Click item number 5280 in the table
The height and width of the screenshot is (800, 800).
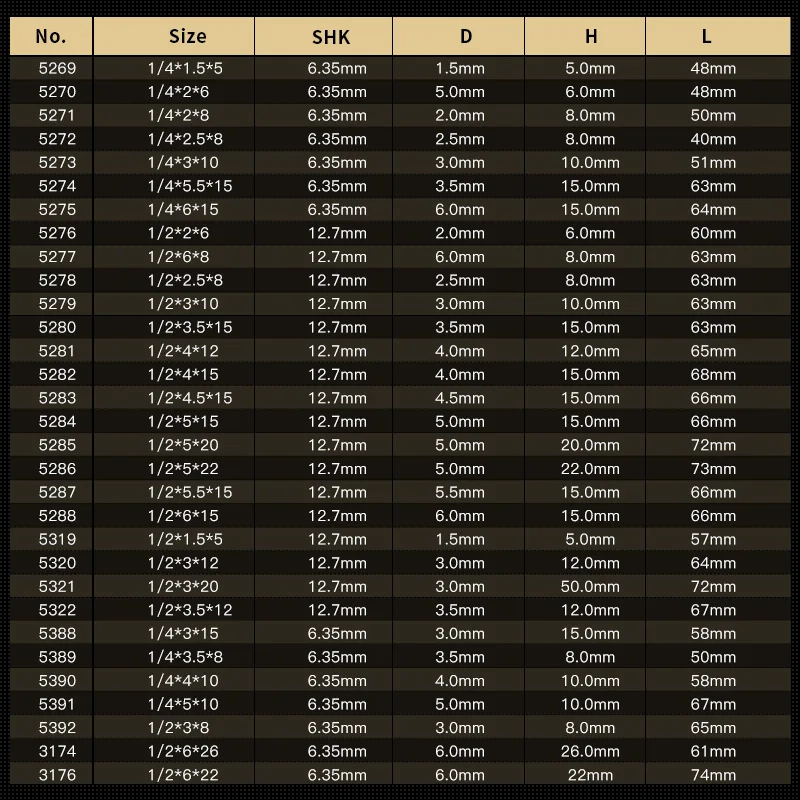pos(57,327)
